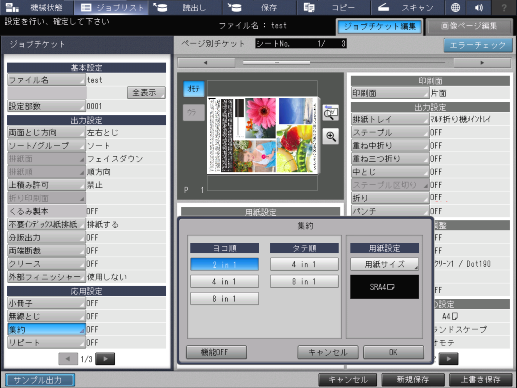Image resolution: width=517 pixels, height=388 pixels.
Task: Click the preview detail view icon
Action: click(331, 113)
